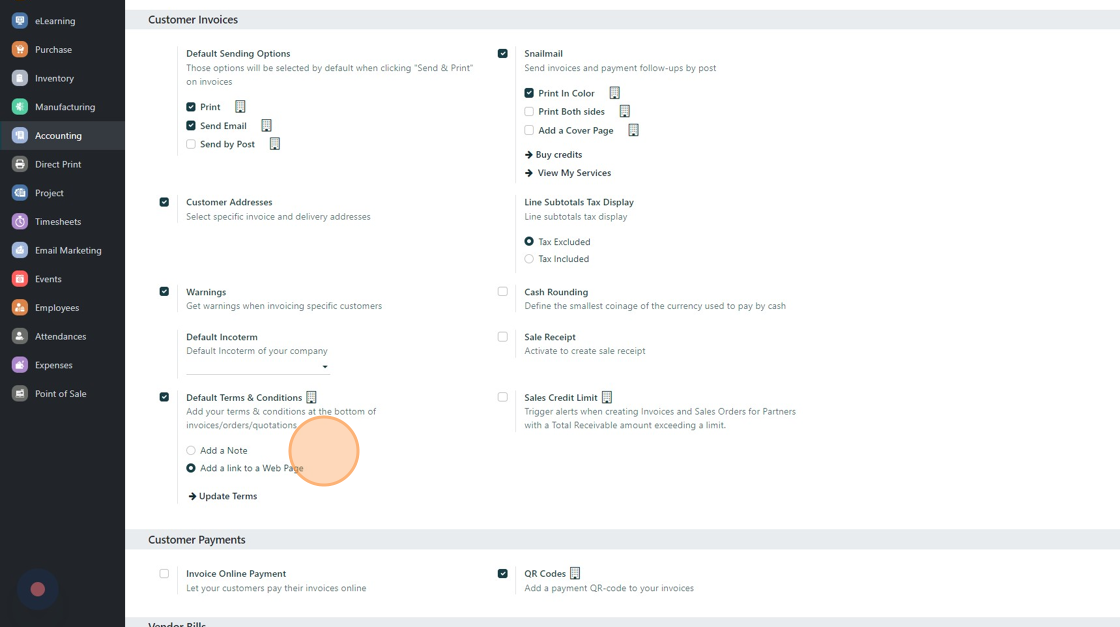
Task: Follow the View My Services link
Action: pyautogui.click(x=573, y=173)
